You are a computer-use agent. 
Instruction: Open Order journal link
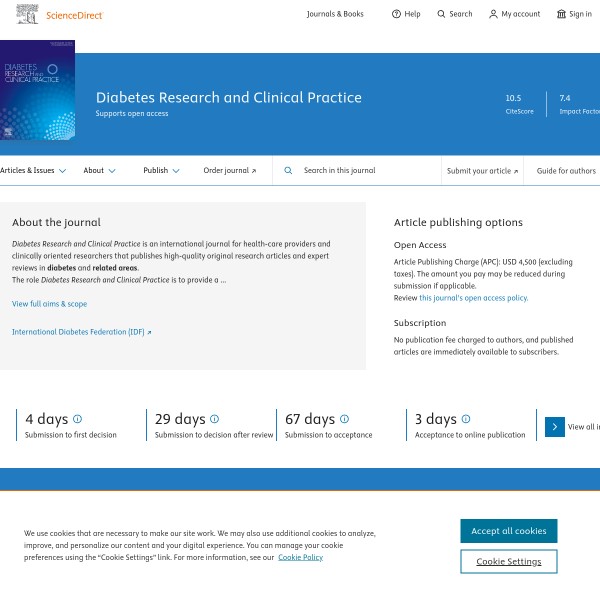click(229, 171)
